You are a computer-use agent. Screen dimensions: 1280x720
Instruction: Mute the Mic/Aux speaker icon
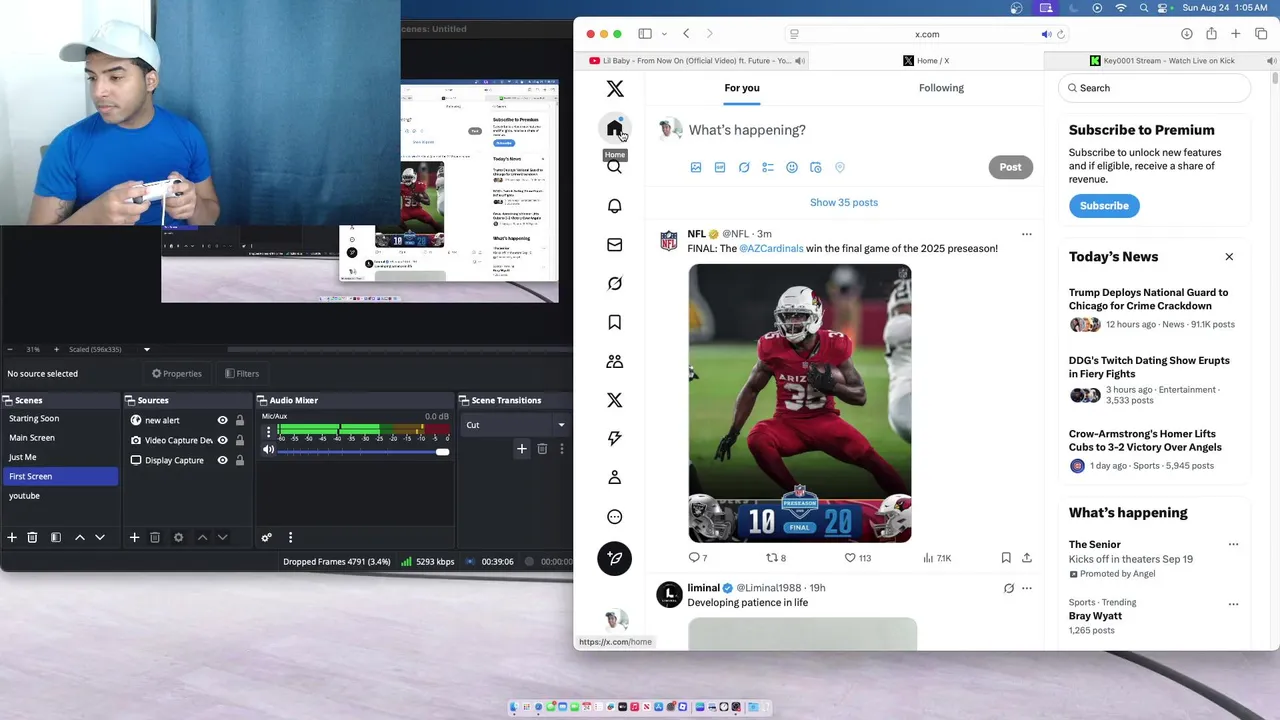coord(268,450)
